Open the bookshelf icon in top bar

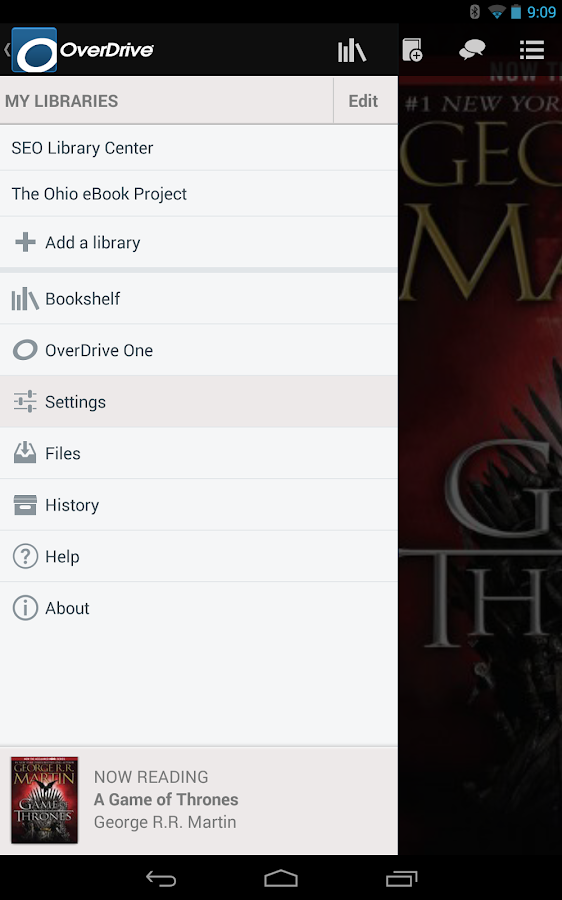pyautogui.click(x=352, y=51)
